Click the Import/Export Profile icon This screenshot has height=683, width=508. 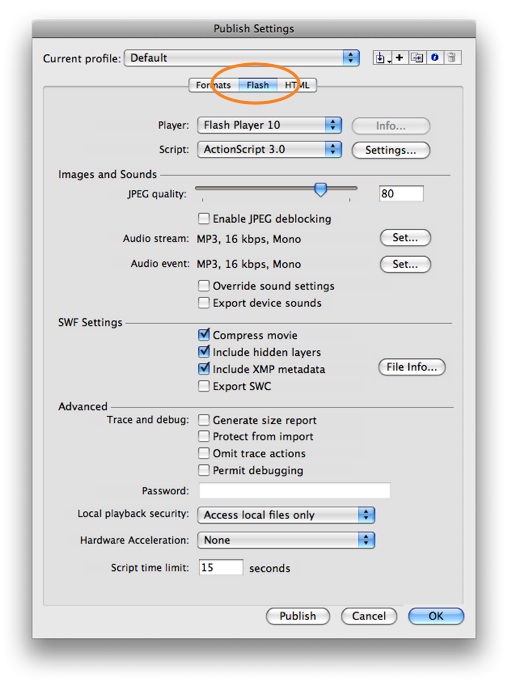pos(382,58)
